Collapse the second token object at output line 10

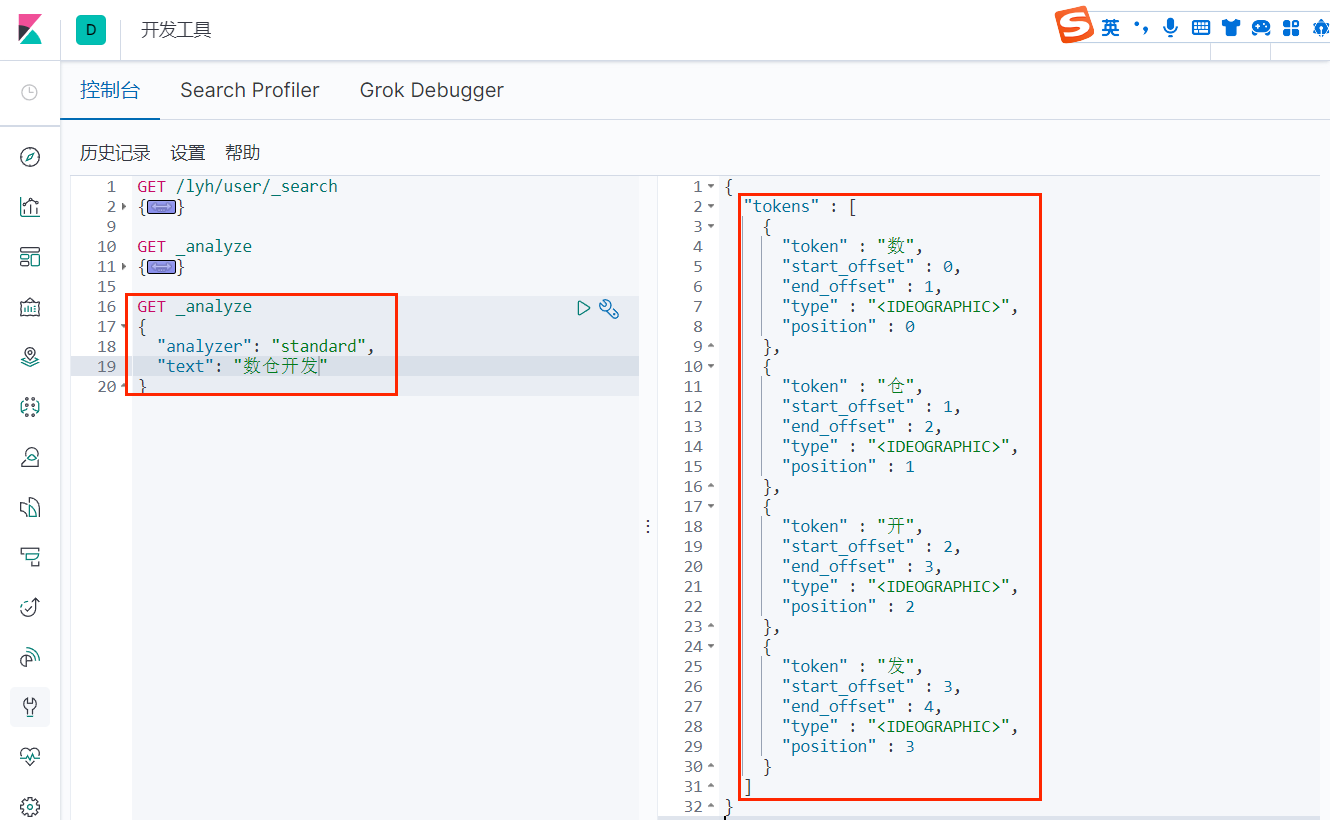[711, 367]
